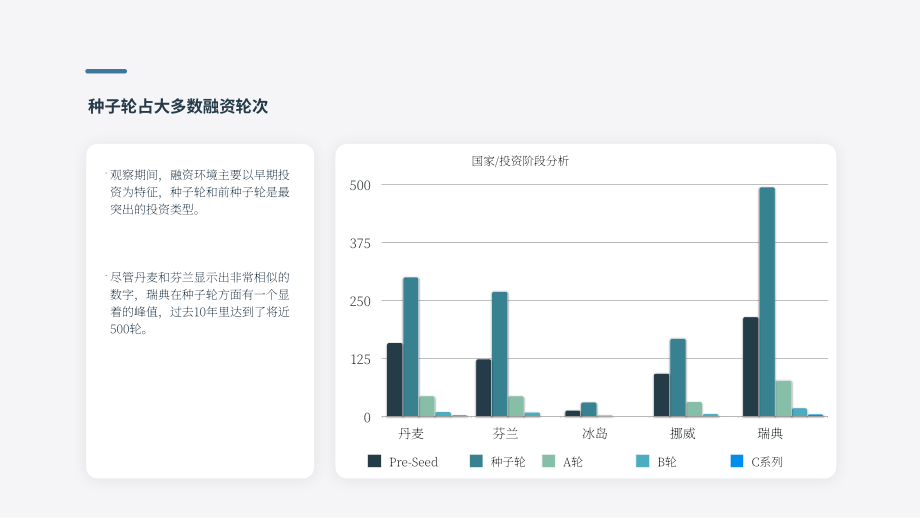
Task: Click the 375 y-axis value
Action: coord(360,243)
